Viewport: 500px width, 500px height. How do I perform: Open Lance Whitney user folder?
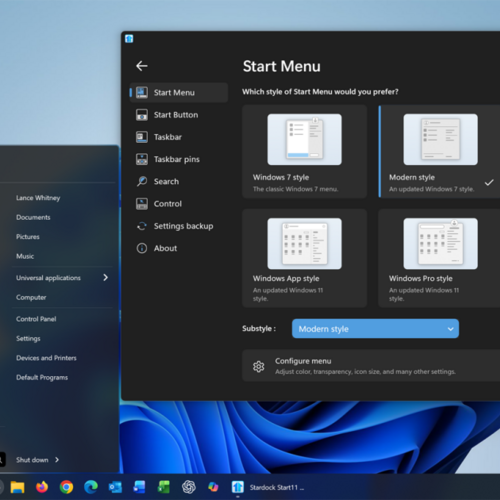(38, 198)
